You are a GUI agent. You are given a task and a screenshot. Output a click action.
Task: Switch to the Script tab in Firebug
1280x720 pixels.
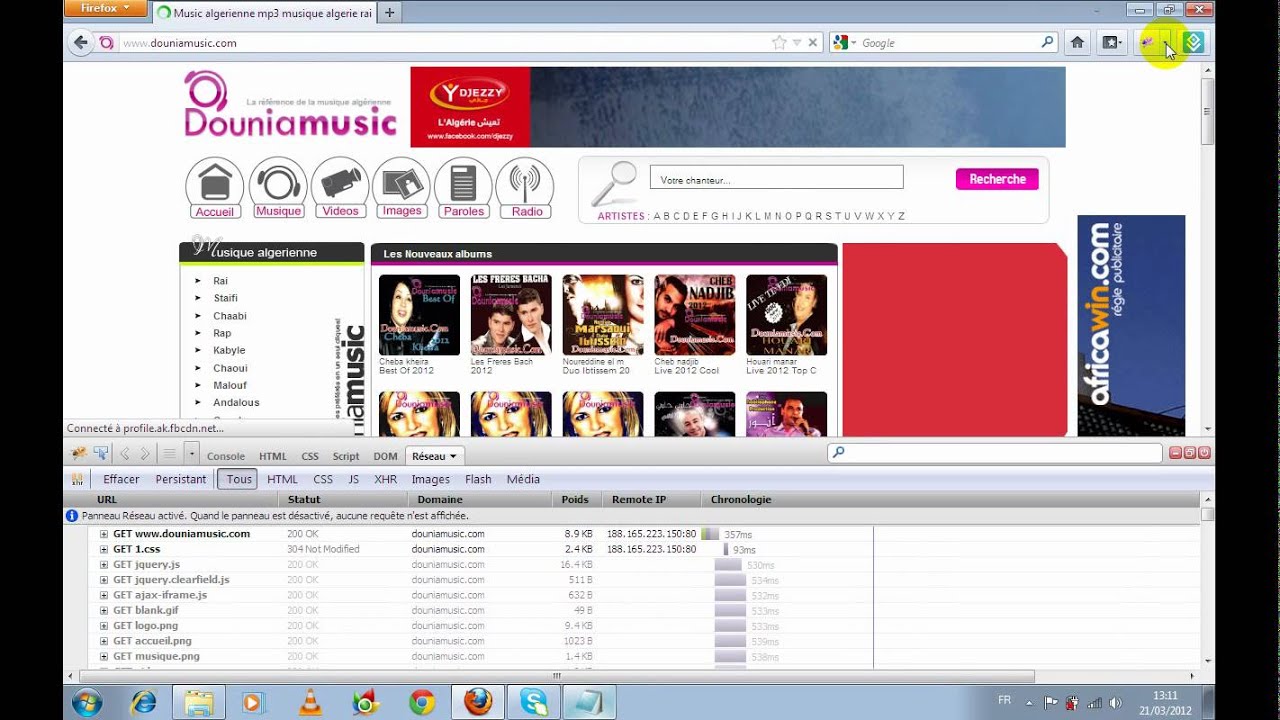coord(346,456)
